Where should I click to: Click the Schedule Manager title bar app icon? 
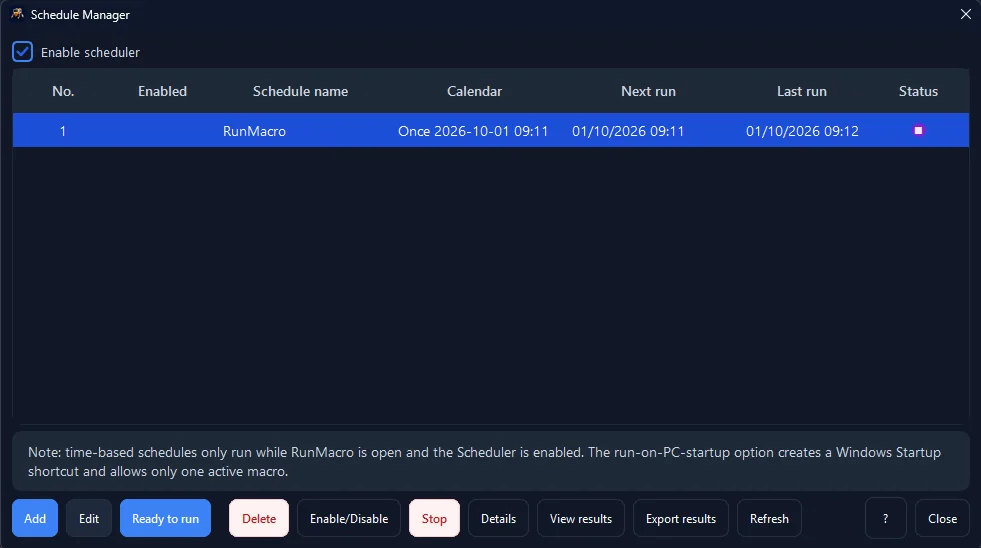pos(18,14)
